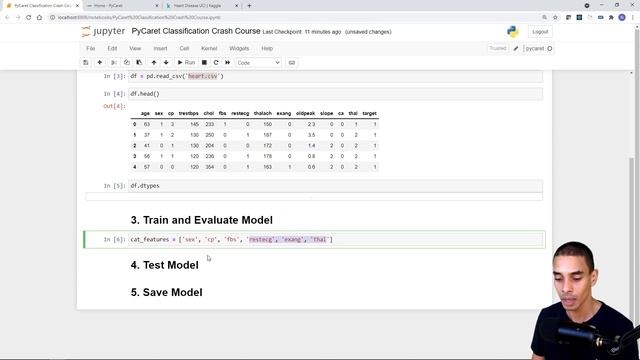Image resolution: width=640 pixels, height=360 pixels.
Task: Open the Help menu
Action: (x=267, y=48)
